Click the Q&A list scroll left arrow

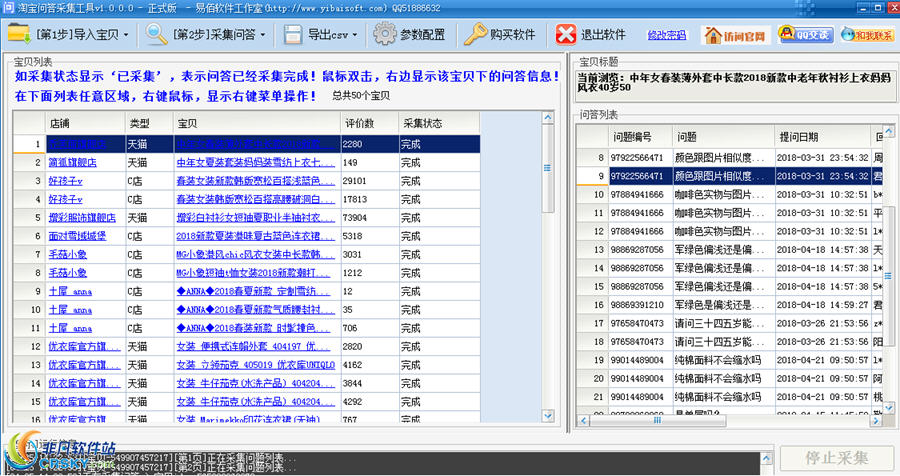coord(583,421)
